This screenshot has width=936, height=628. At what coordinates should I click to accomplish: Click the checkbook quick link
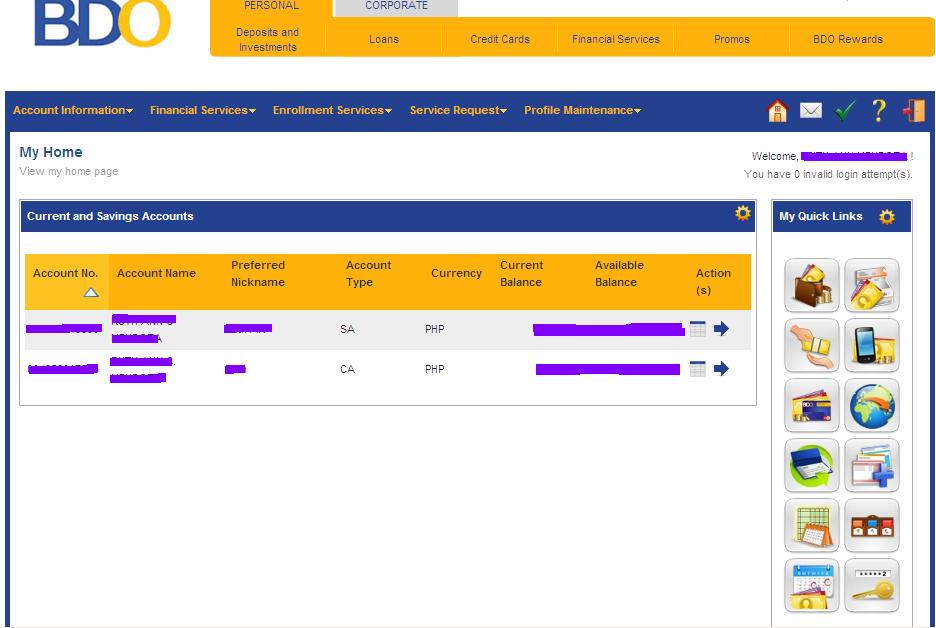(812, 465)
